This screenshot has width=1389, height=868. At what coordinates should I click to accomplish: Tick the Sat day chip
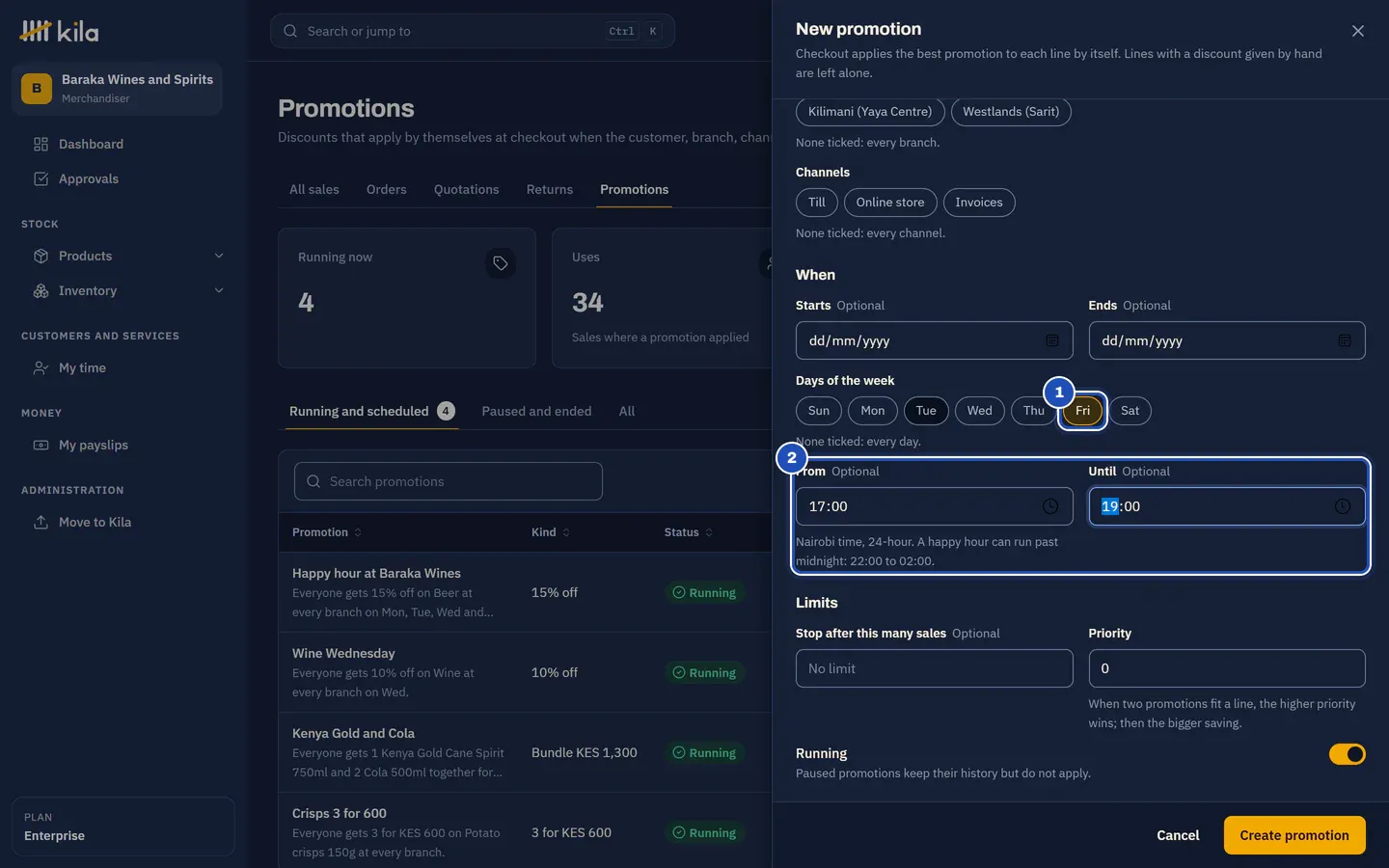click(1130, 411)
